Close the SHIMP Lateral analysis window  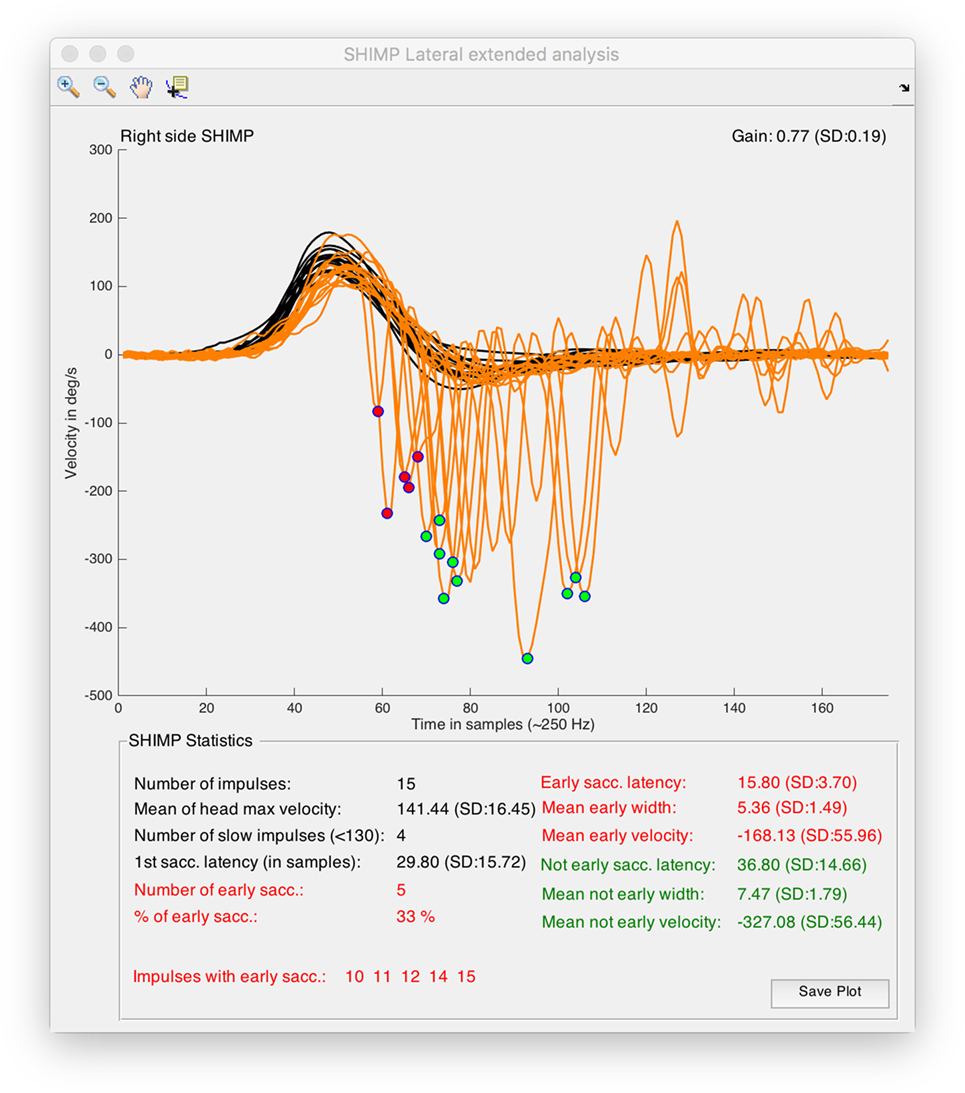[70, 54]
